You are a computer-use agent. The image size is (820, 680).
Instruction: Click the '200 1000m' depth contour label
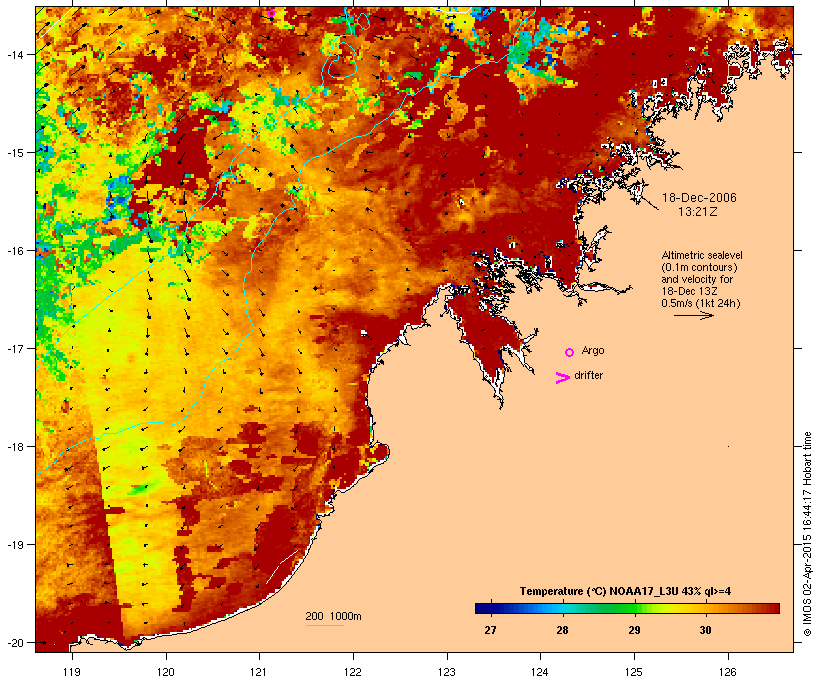[333, 616]
